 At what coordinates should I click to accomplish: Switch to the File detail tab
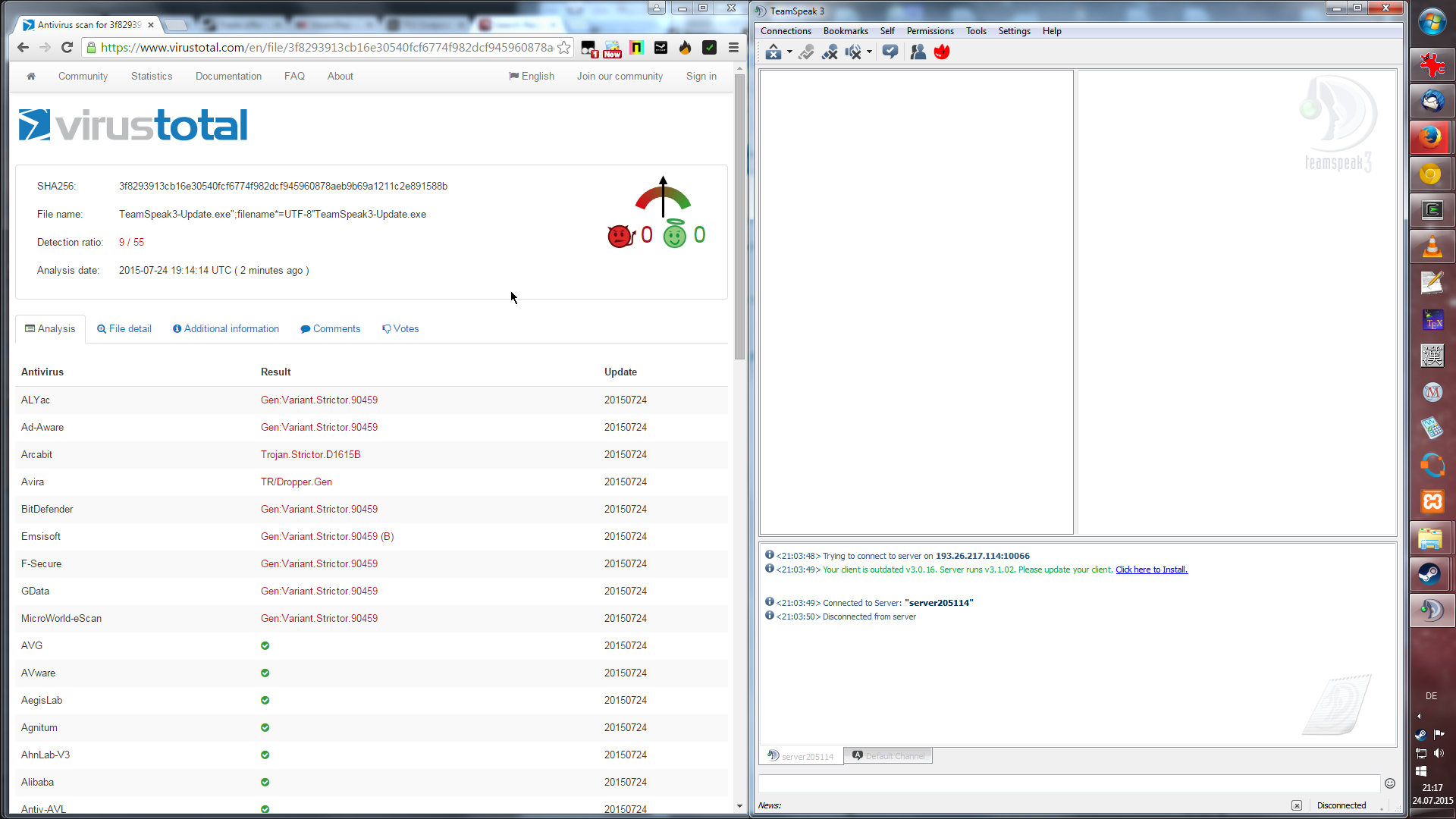[124, 328]
